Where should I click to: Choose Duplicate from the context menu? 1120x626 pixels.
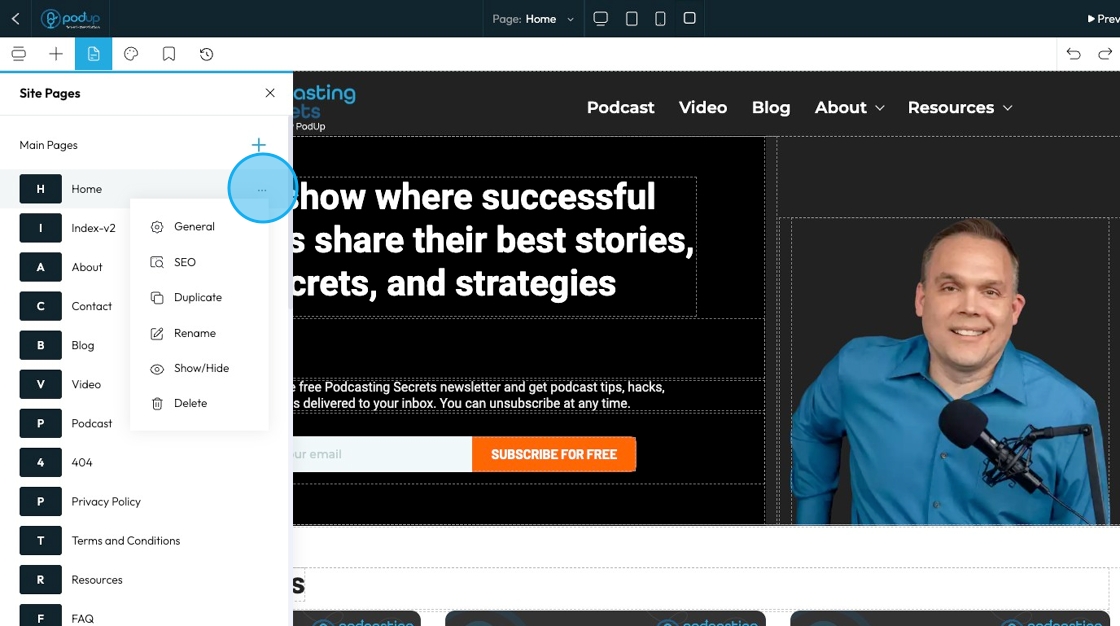[199, 297]
